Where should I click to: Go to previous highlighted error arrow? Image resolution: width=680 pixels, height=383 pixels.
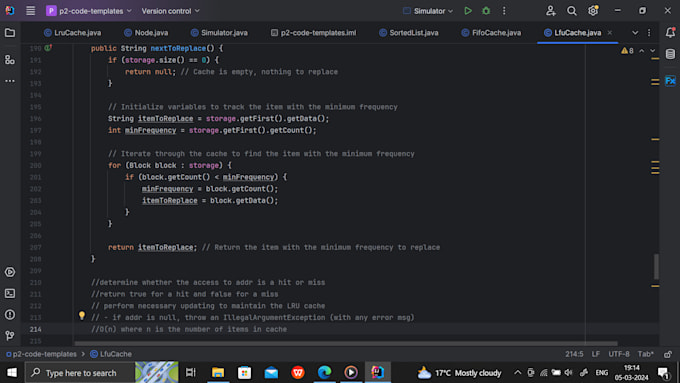pos(641,51)
